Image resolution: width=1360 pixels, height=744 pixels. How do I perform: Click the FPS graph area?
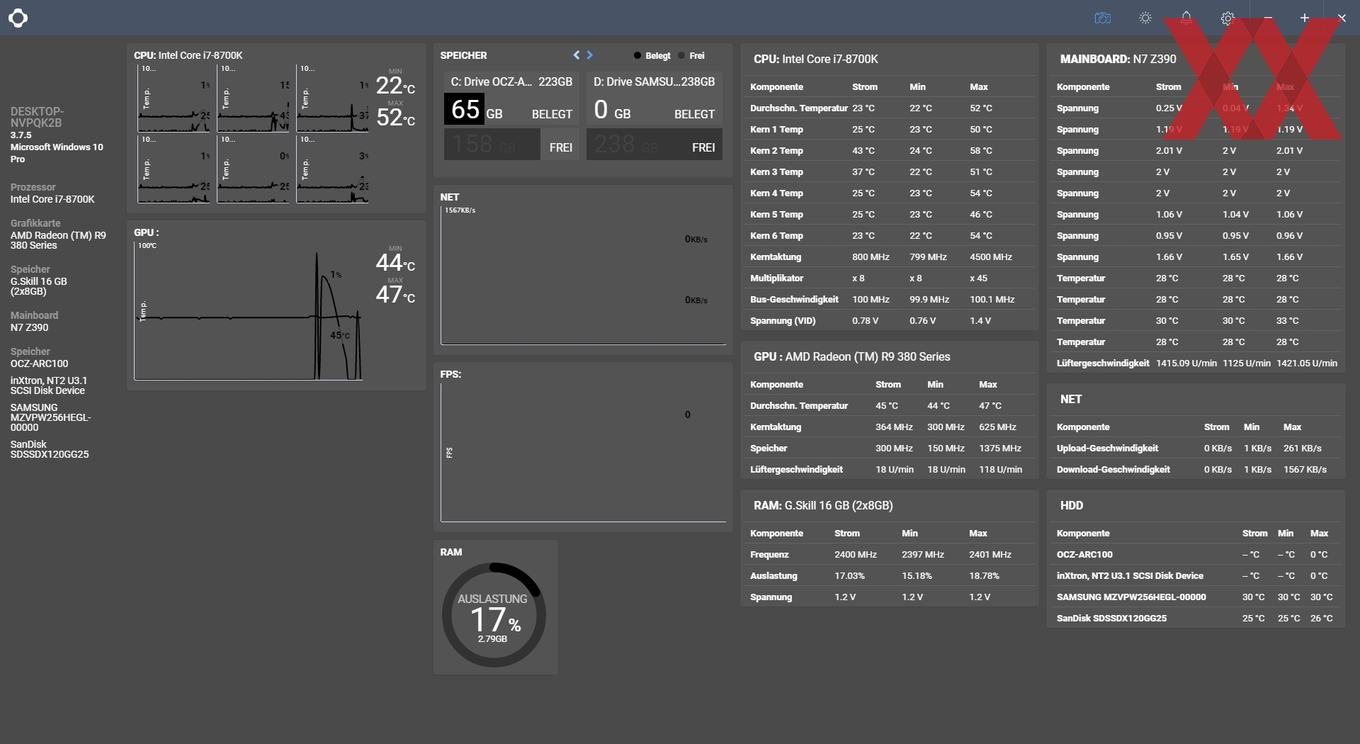[x=583, y=452]
